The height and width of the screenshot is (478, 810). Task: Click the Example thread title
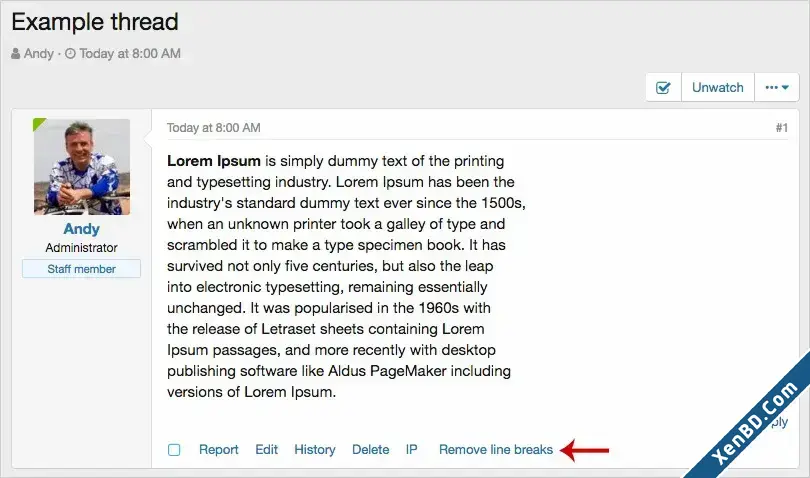pyautogui.click(x=95, y=22)
